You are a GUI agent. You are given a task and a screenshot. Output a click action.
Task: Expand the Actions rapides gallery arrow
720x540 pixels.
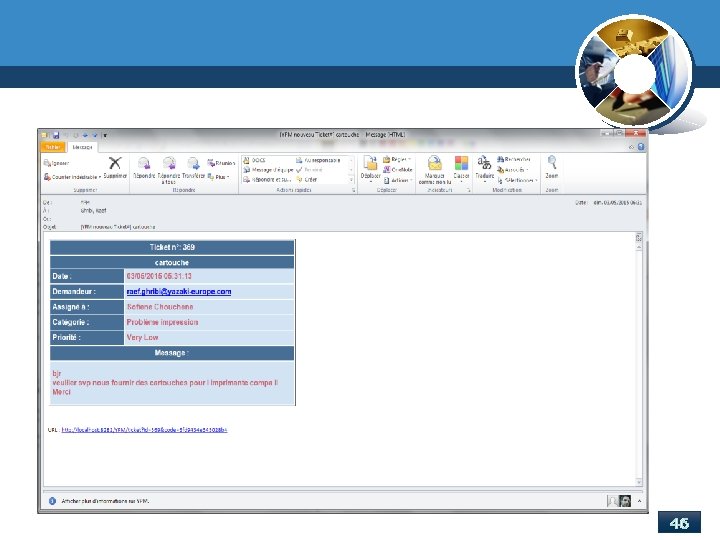pos(352,180)
